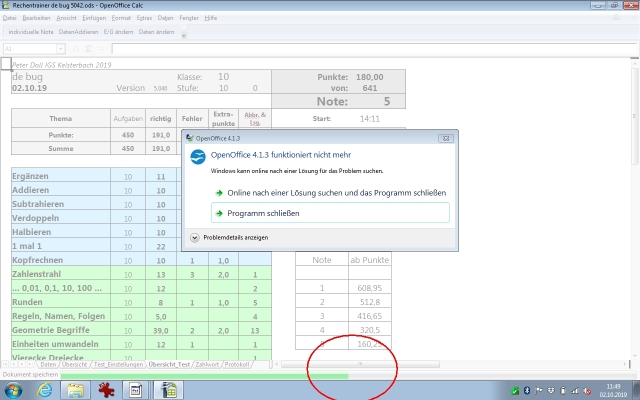
Task: Click DatenAddieren toolbar button
Action: tap(78, 32)
